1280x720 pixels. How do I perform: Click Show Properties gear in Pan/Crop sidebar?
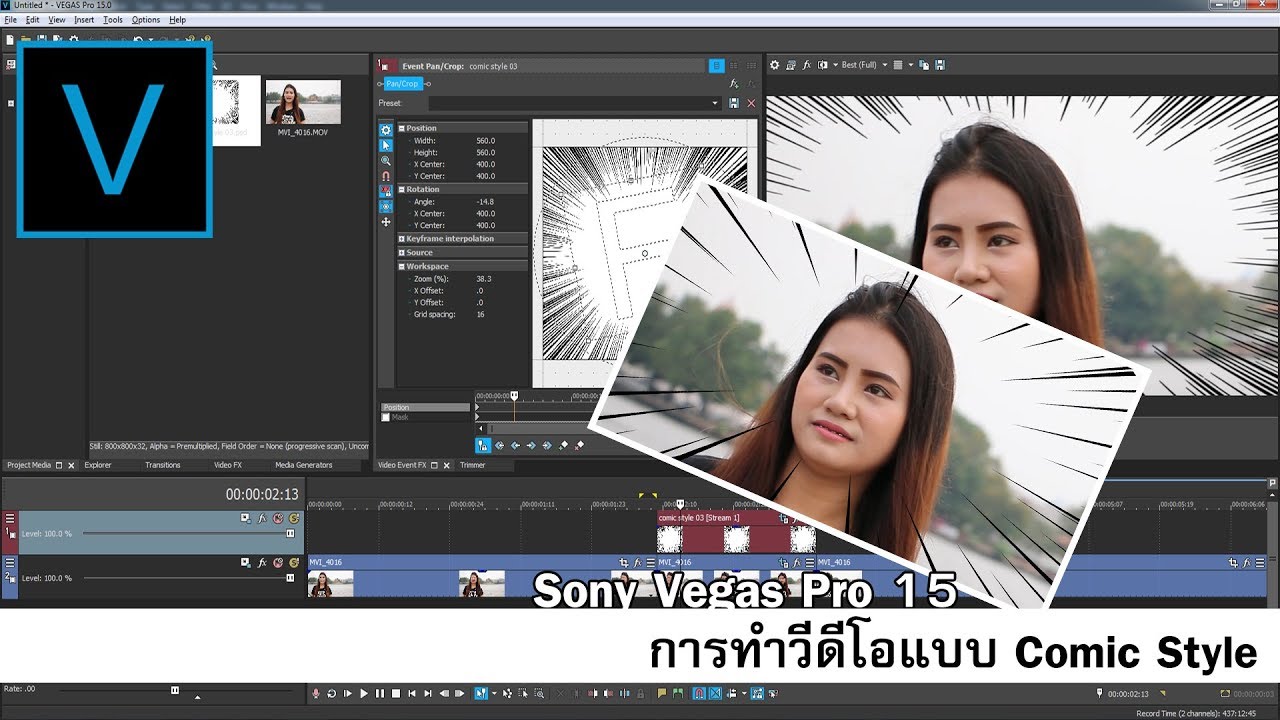pyautogui.click(x=386, y=130)
